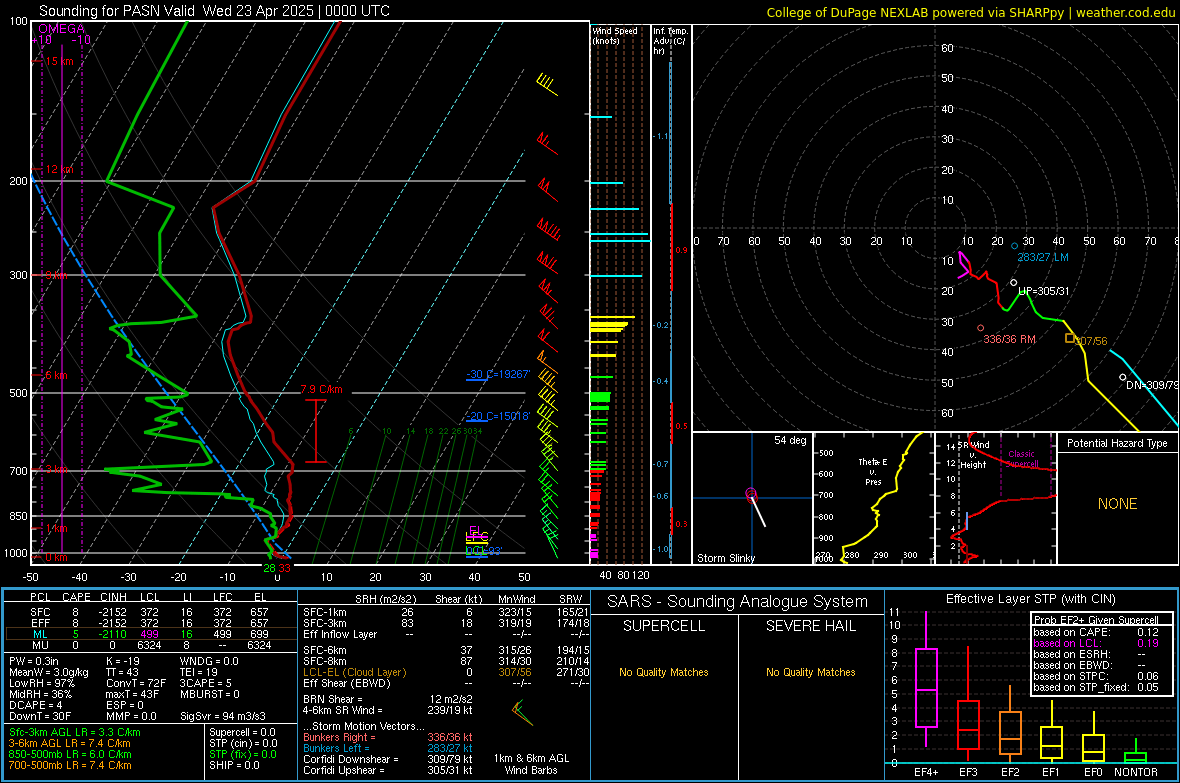This screenshot has width=1180, height=783.
Task: Click the 'CINH' column header
Action: coord(114,597)
